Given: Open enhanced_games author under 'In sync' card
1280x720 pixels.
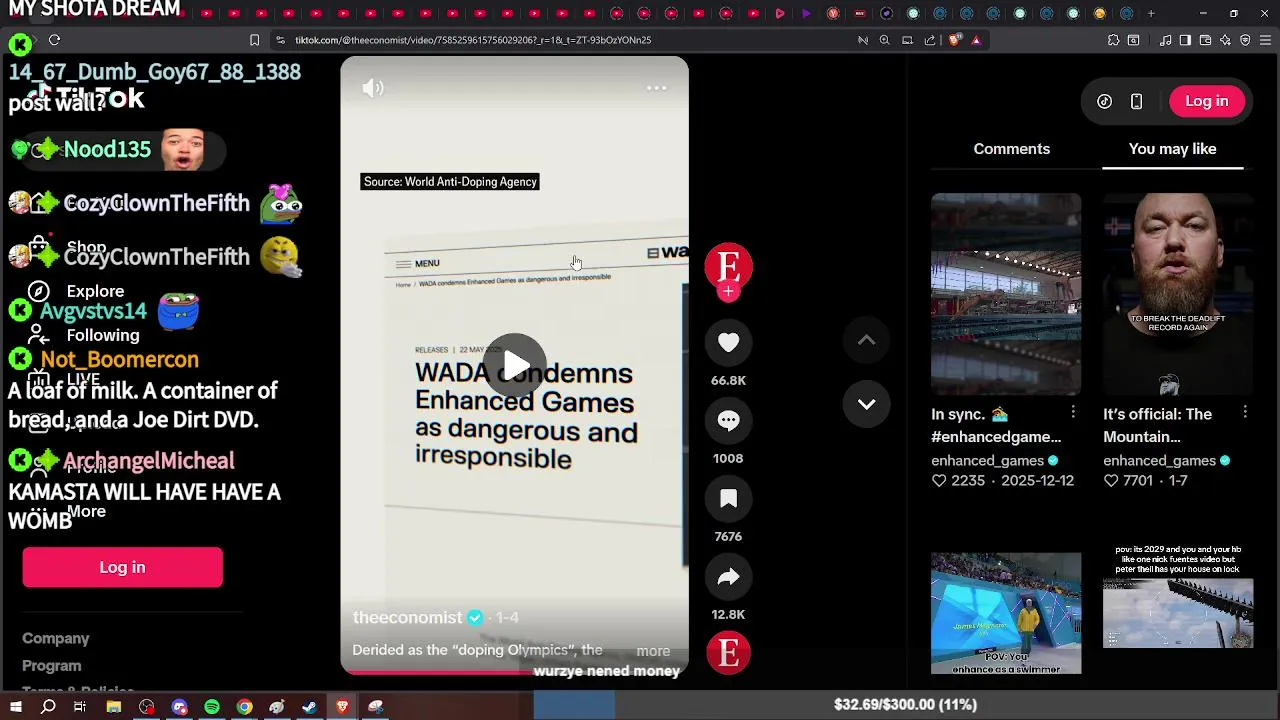Looking at the screenshot, I should [x=987, y=461].
